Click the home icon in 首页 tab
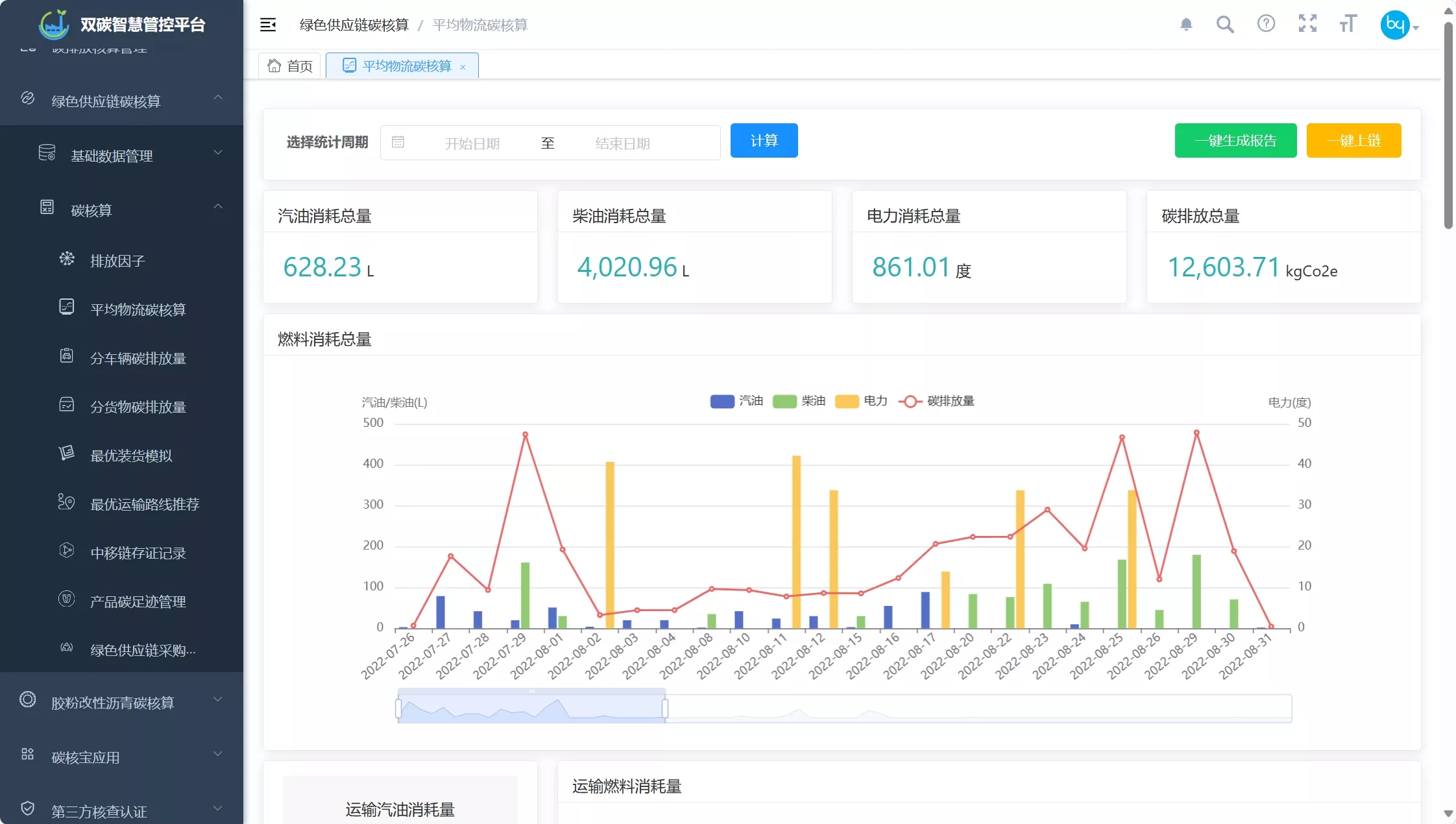Screen dimensions: 1456x824 tap(274, 66)
